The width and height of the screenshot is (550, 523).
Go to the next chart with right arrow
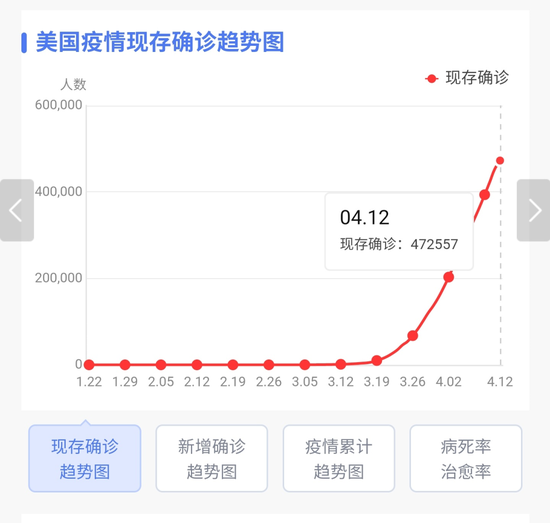(534, 210)
